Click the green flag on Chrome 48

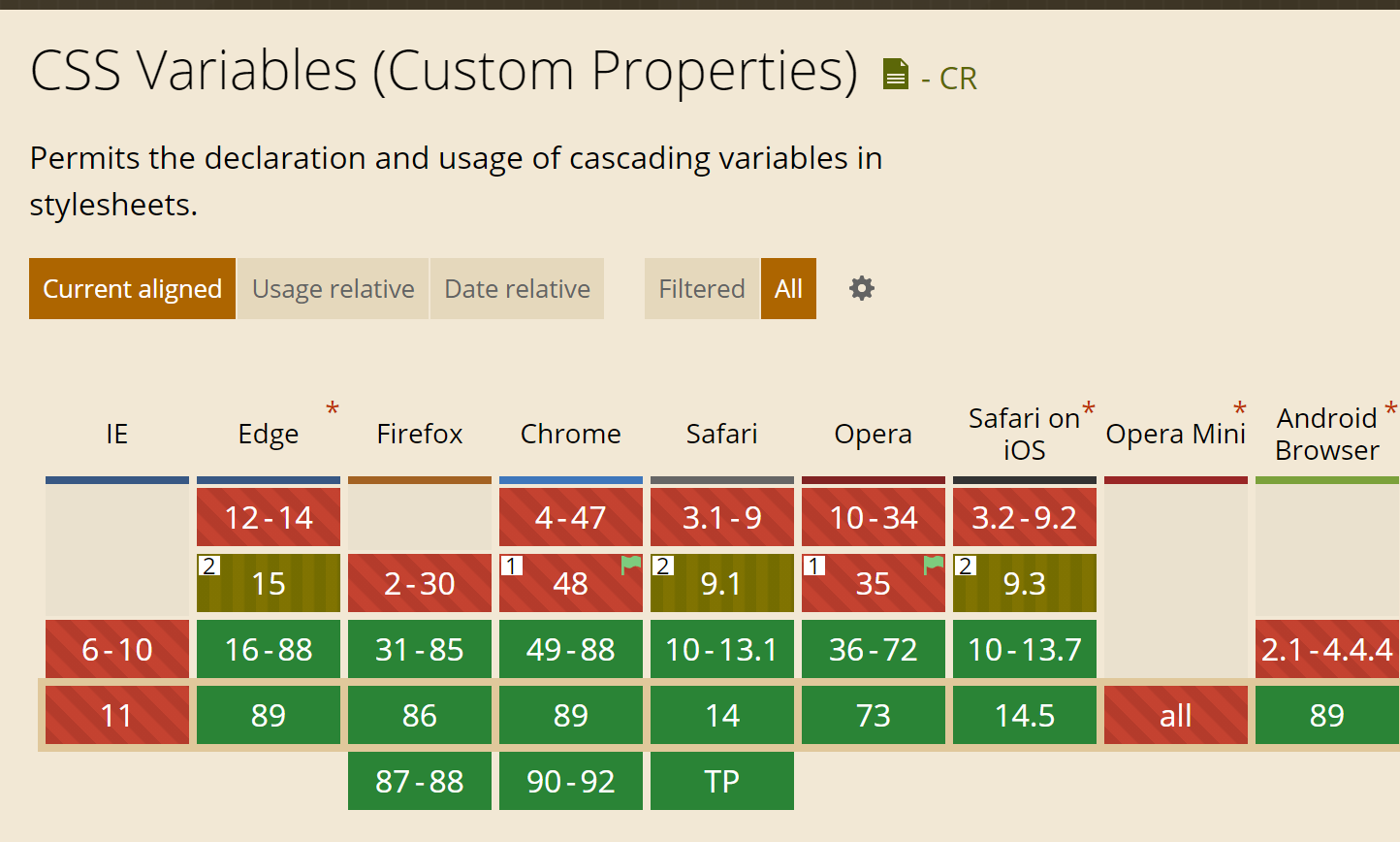(x=631, y=565)
